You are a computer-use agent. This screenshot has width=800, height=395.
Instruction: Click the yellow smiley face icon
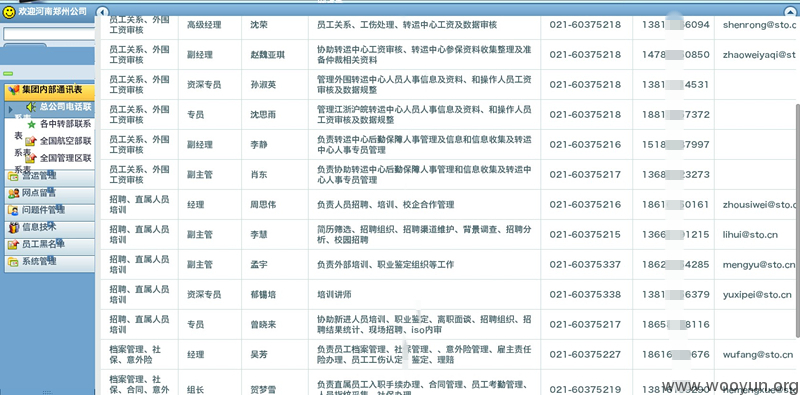[x=9, y=12]
